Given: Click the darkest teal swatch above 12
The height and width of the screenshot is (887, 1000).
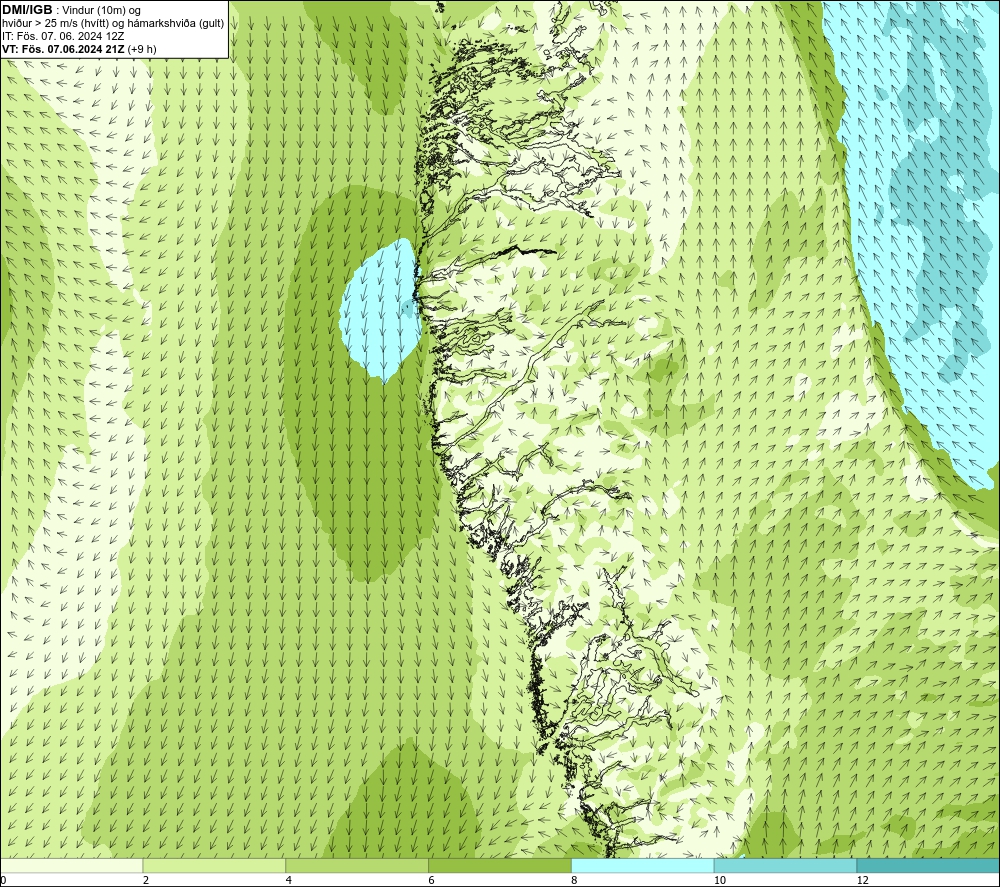Looking at the screenshot, I should [929, 865].
